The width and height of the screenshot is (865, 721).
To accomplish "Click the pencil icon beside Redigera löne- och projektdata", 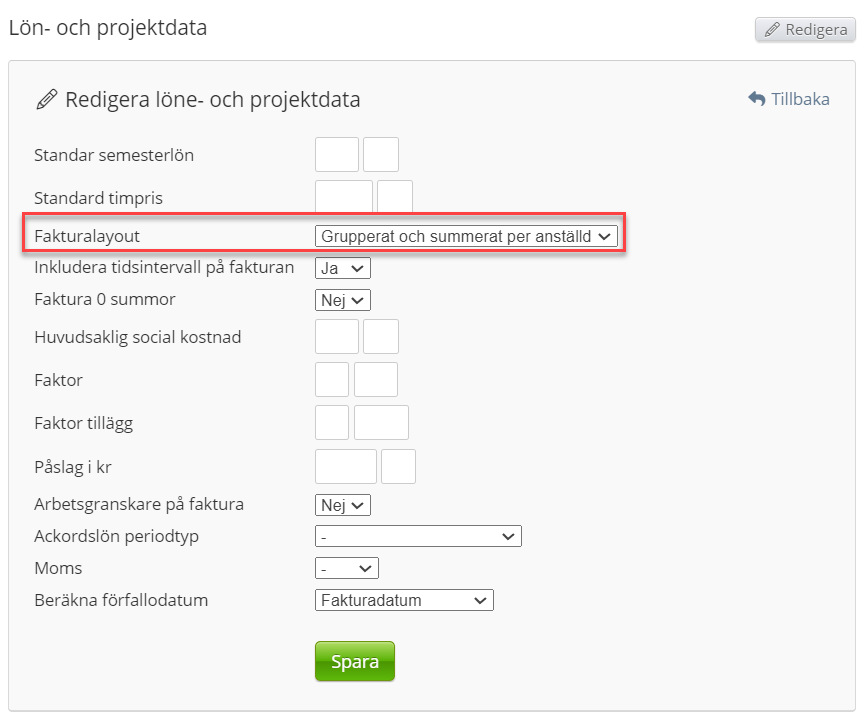I will tap(46, 100).
